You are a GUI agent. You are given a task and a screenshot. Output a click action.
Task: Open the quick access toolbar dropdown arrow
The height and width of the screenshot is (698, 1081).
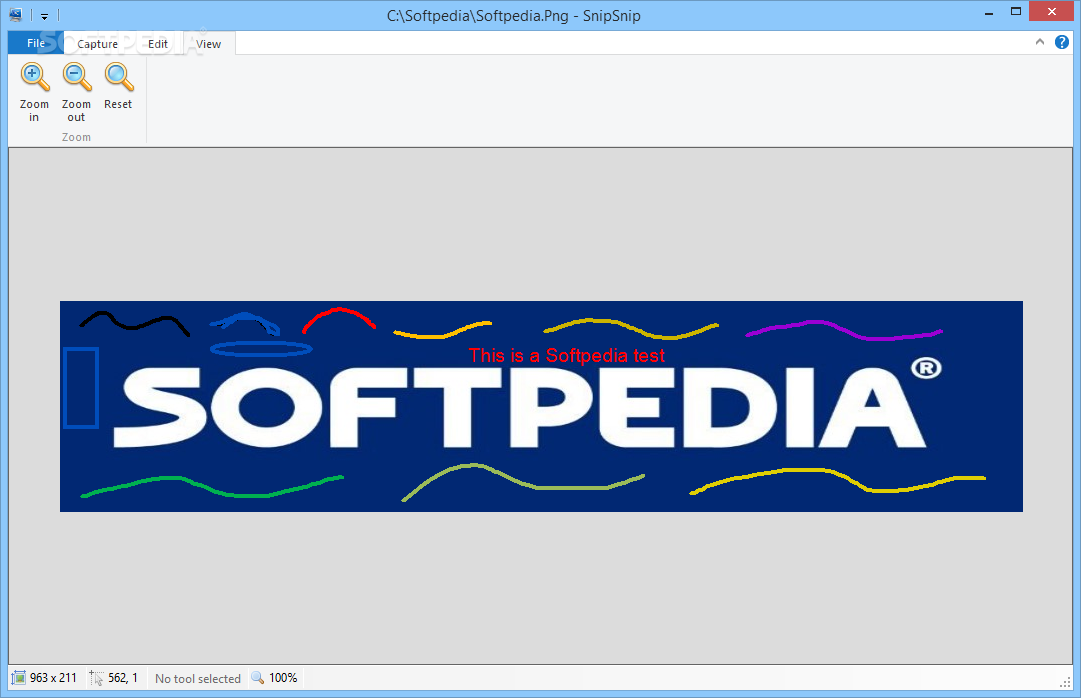click(x=44, y=15)
